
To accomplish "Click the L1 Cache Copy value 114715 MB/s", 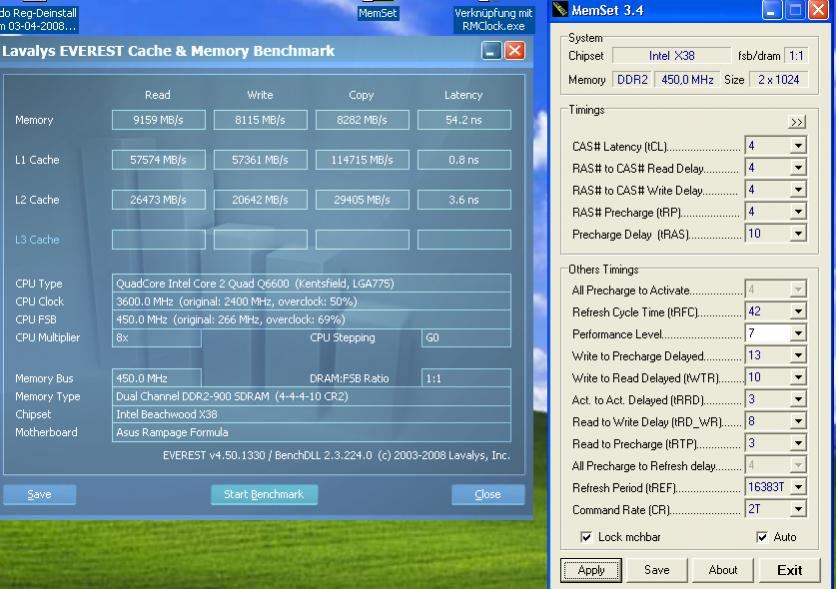I will pyautogui.click(x=362, y=160).
